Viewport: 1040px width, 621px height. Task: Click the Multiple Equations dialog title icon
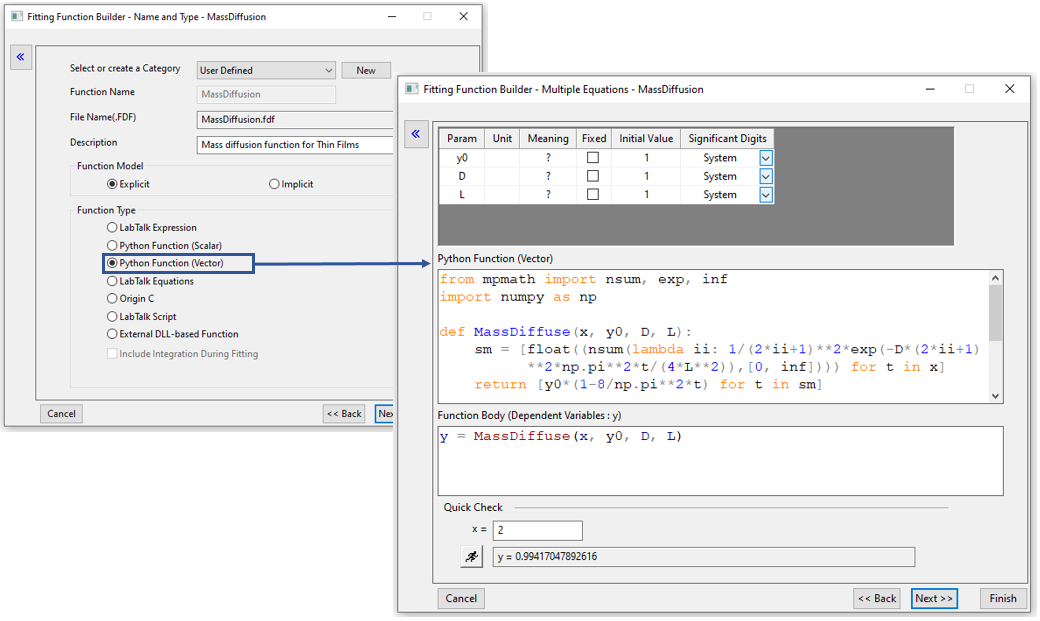coord(411,89)
